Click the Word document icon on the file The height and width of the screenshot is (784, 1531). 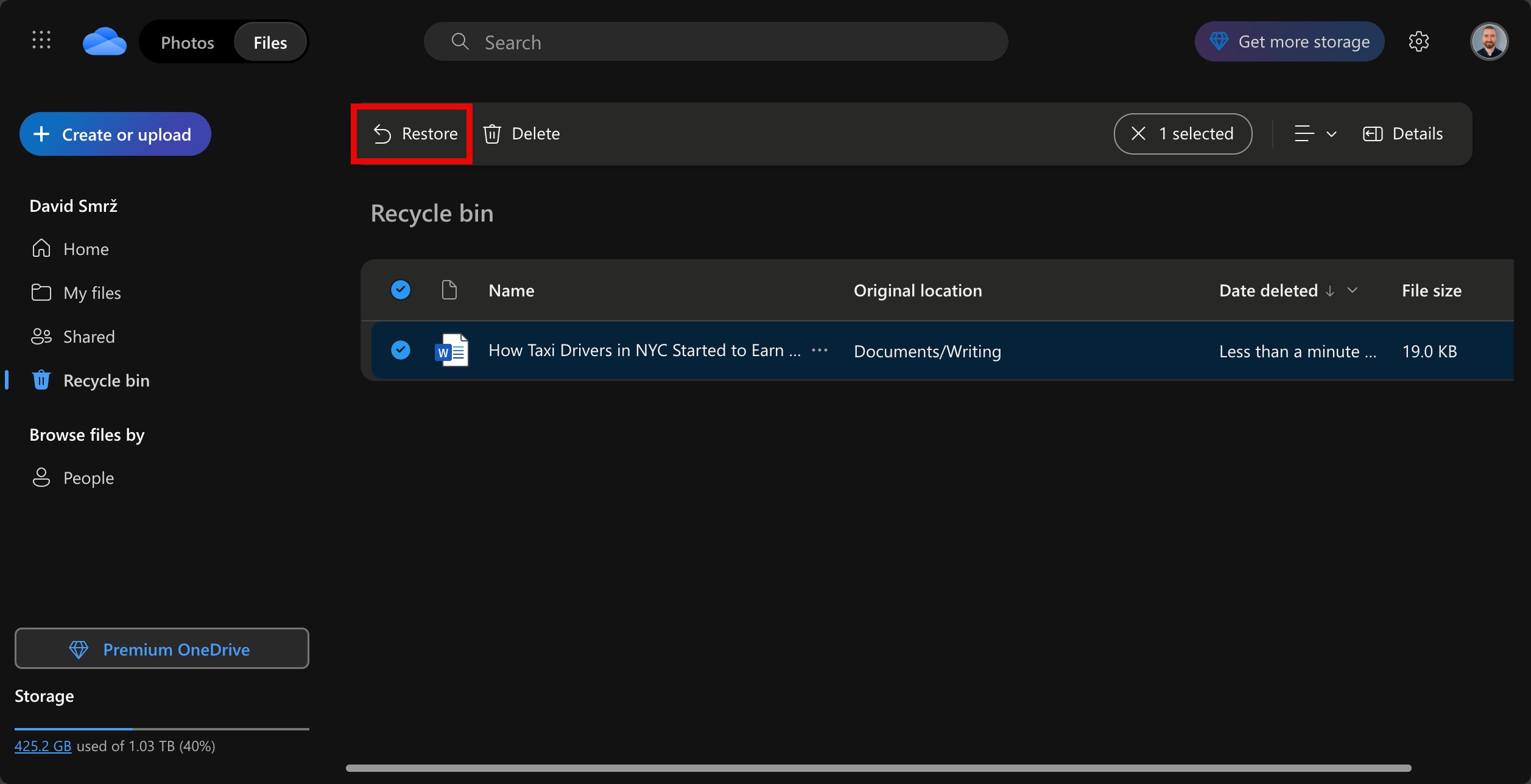[x=451, y=349]
